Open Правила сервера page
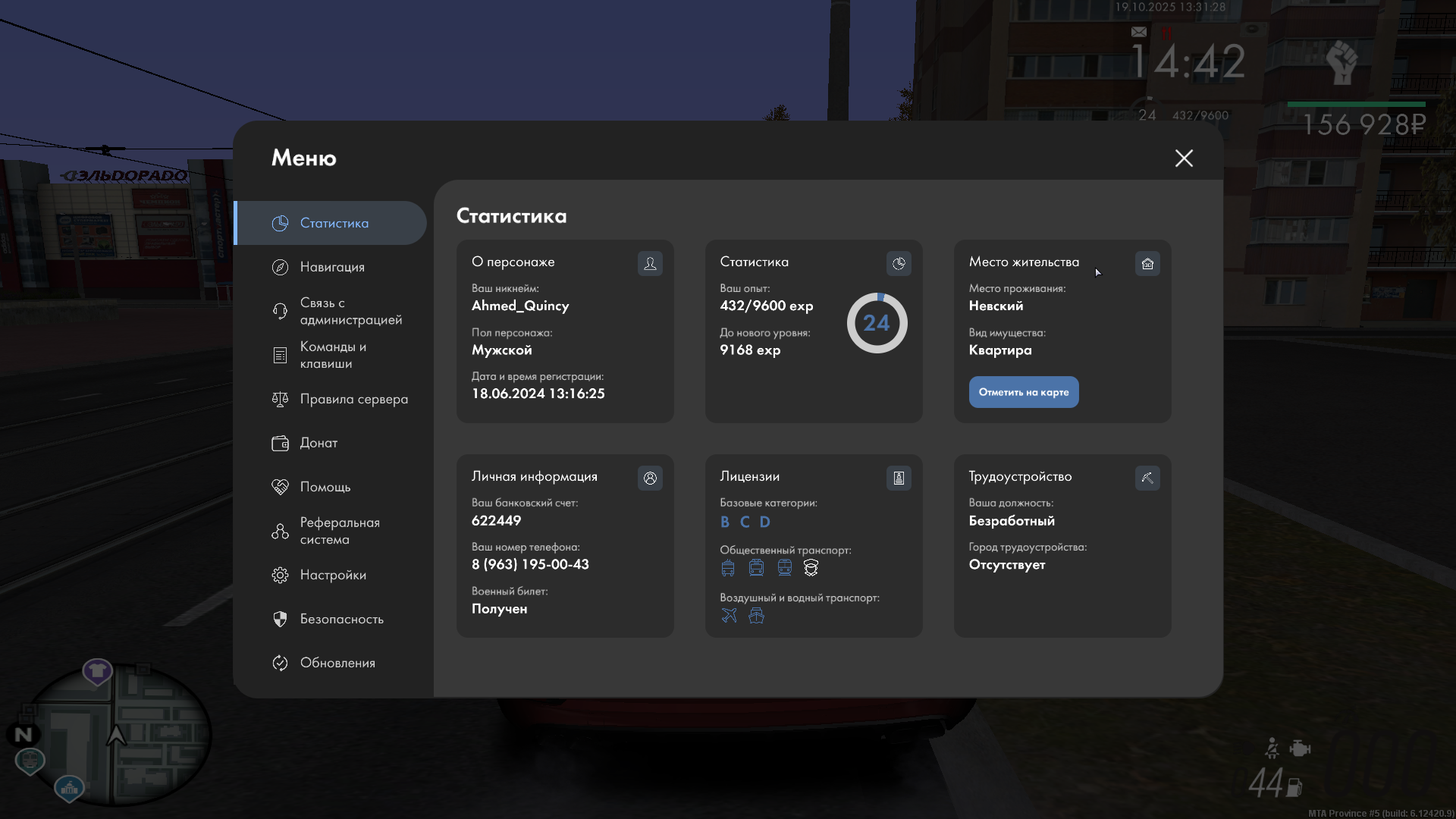Viewport: 1456px width, 819px height. (x=353, y=399)
